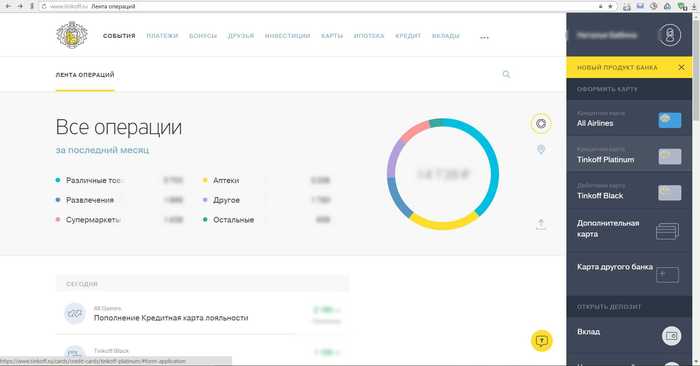Choose the Вклад deposit option

pos(629,335)
